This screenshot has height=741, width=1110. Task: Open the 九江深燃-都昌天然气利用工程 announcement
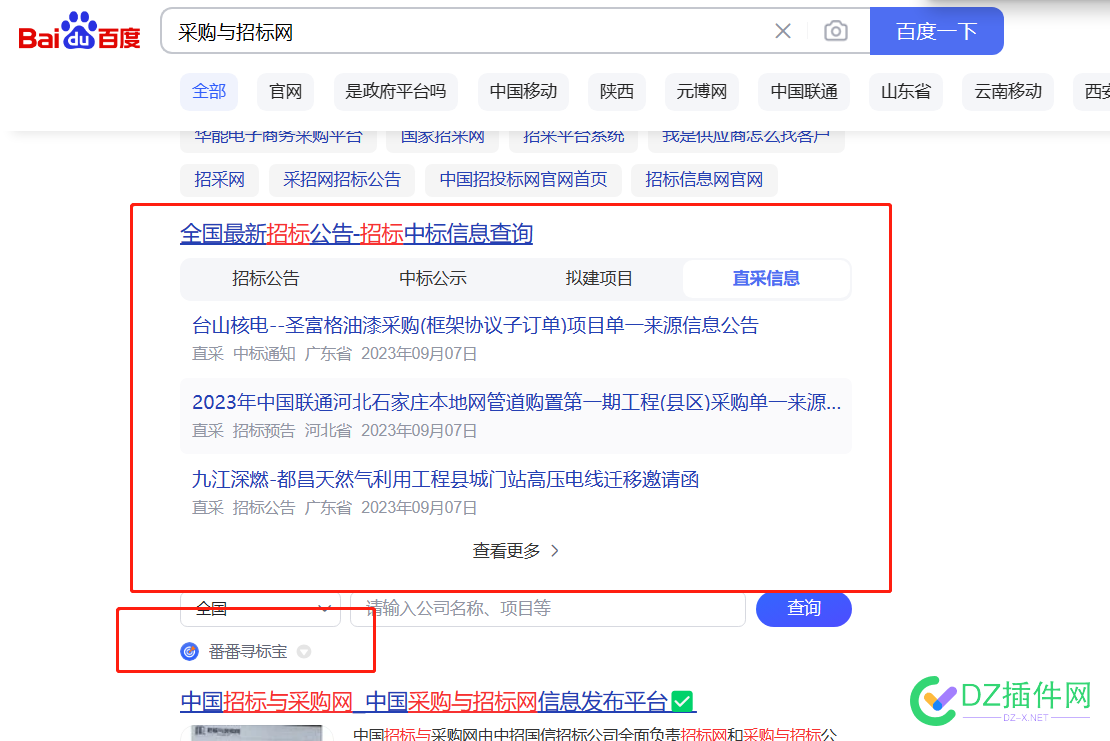point(445,480)
